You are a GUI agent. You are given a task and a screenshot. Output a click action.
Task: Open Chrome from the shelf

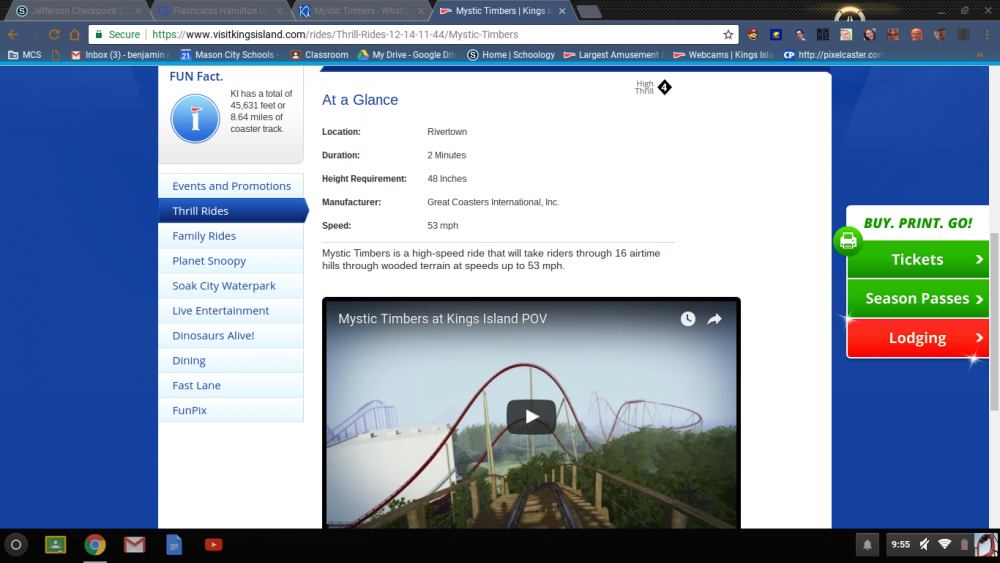point(95,545)
